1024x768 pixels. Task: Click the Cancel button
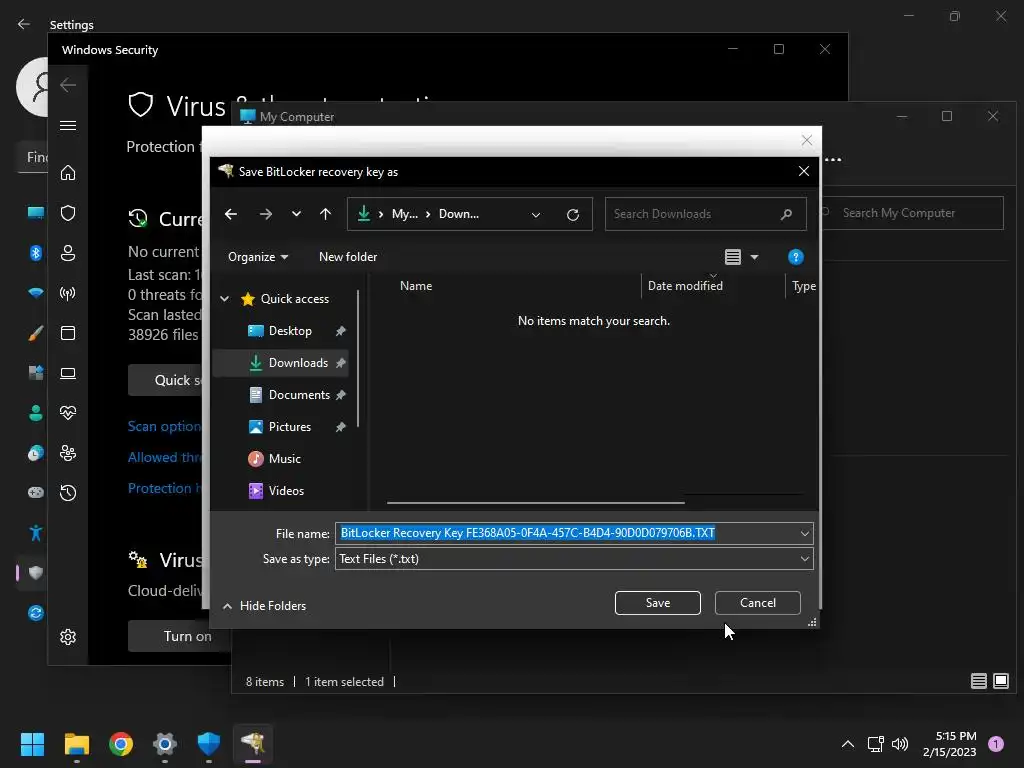coord(758,603)
